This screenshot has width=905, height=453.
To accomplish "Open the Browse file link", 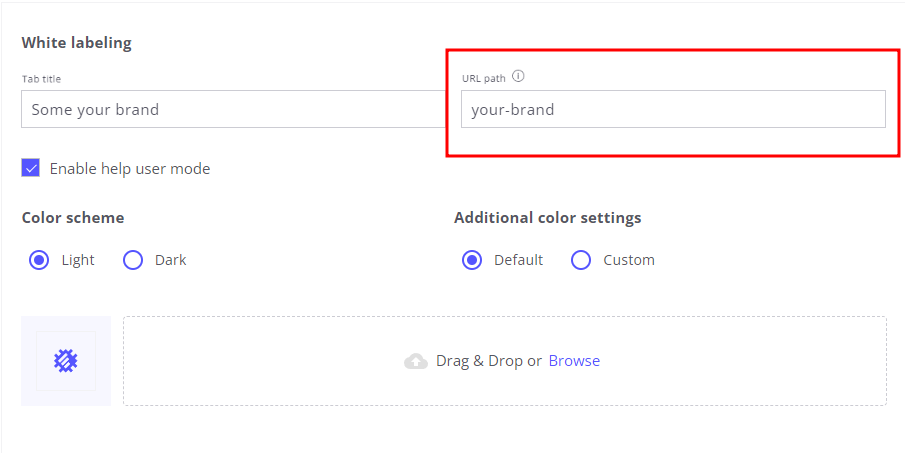I will pyautogui.click(x=574, y=361).
